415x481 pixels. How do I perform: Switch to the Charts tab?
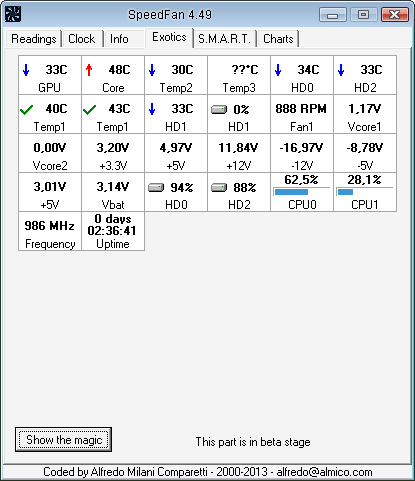coord(278,39)
